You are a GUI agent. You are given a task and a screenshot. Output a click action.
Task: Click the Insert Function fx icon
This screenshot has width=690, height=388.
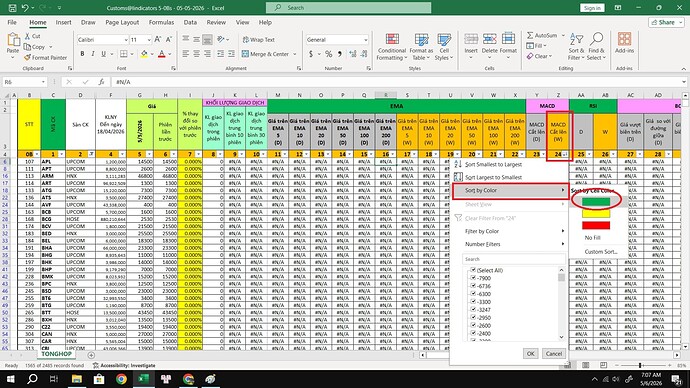coord(101,82)
